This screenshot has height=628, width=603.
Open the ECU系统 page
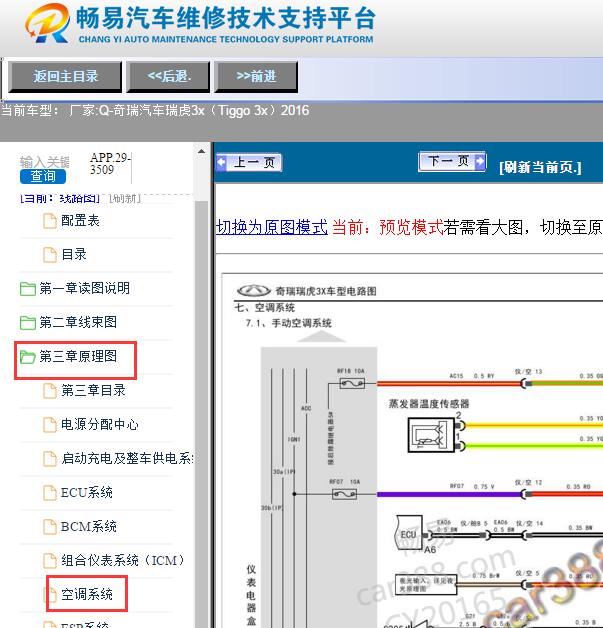(x=86, y=492)
